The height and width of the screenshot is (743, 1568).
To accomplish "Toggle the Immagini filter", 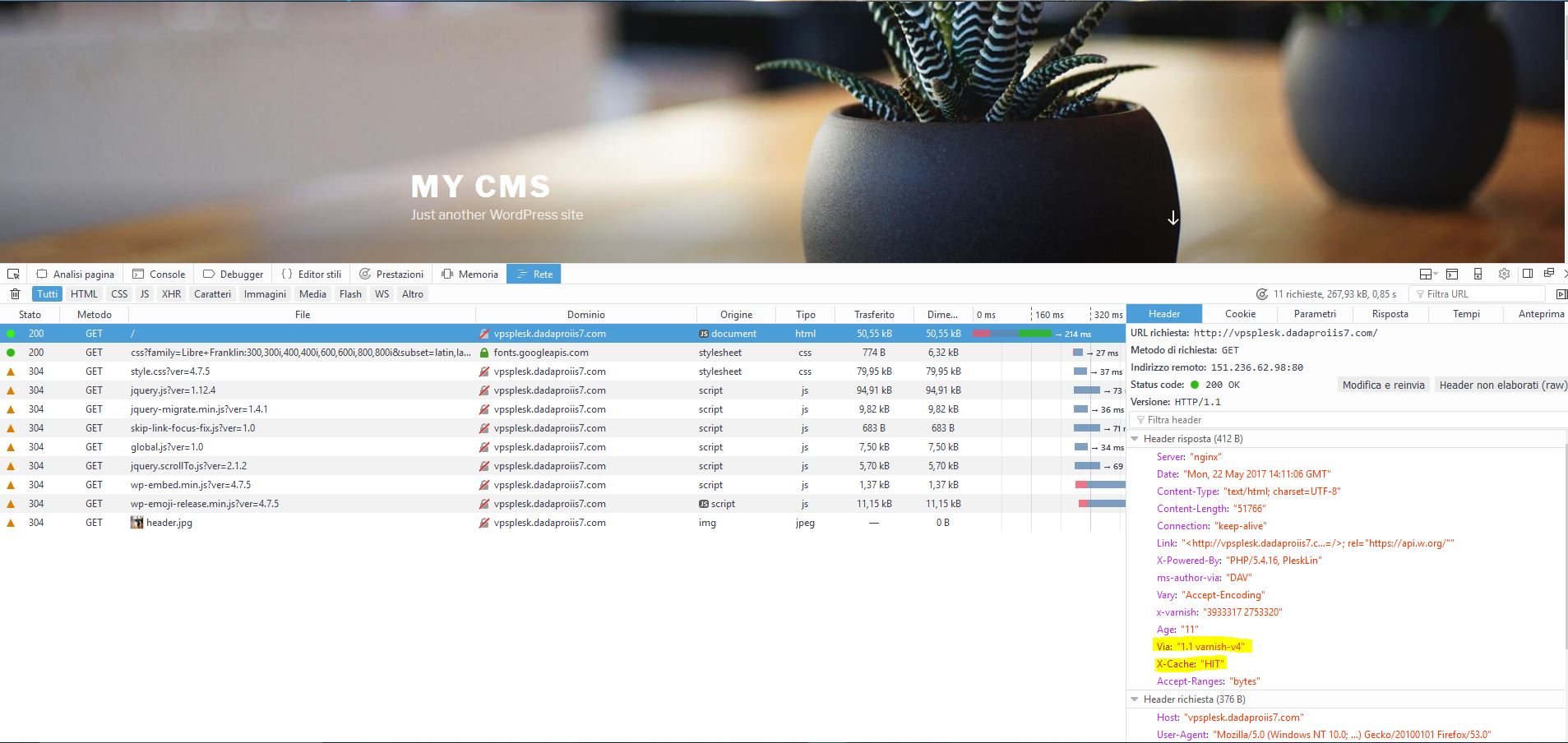I will (265, 293).
